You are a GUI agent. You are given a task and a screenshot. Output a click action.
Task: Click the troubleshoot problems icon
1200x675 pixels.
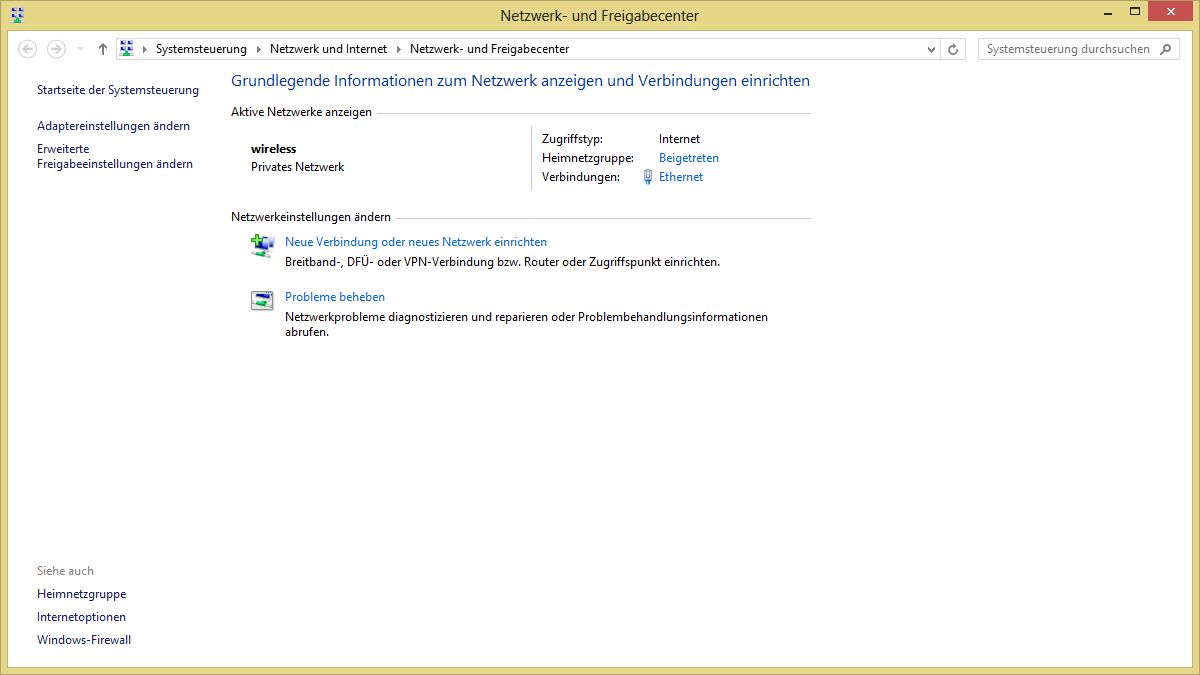[x=262, y=300]
